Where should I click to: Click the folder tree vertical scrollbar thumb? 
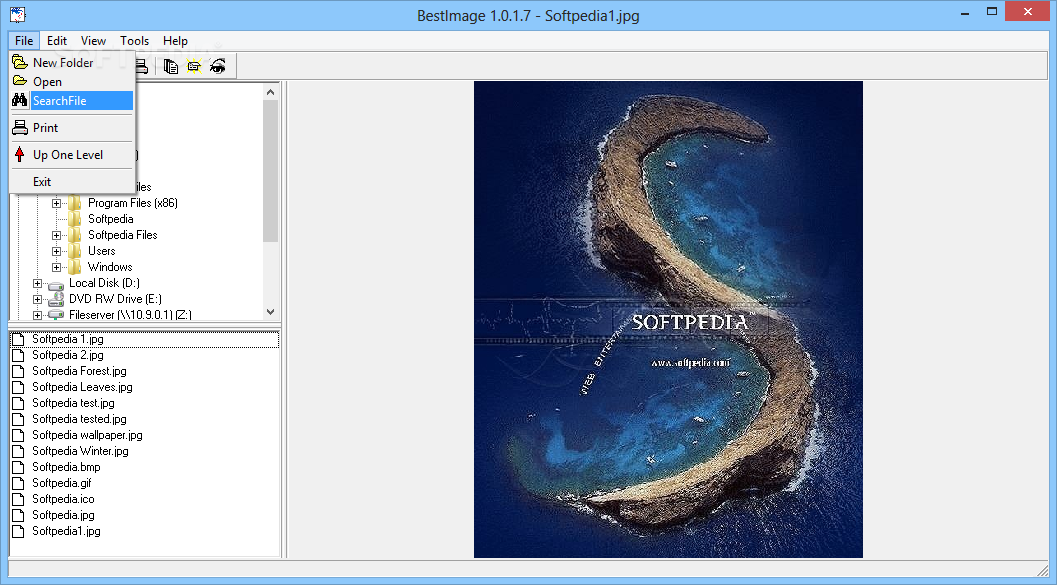[x=270, y=171]
